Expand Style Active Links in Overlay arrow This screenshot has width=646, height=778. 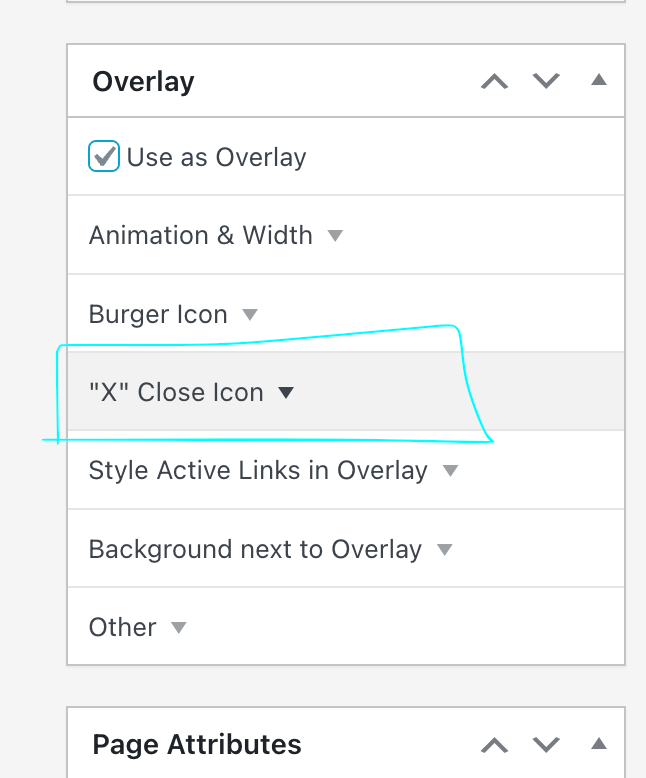click(x=451, y=471)
